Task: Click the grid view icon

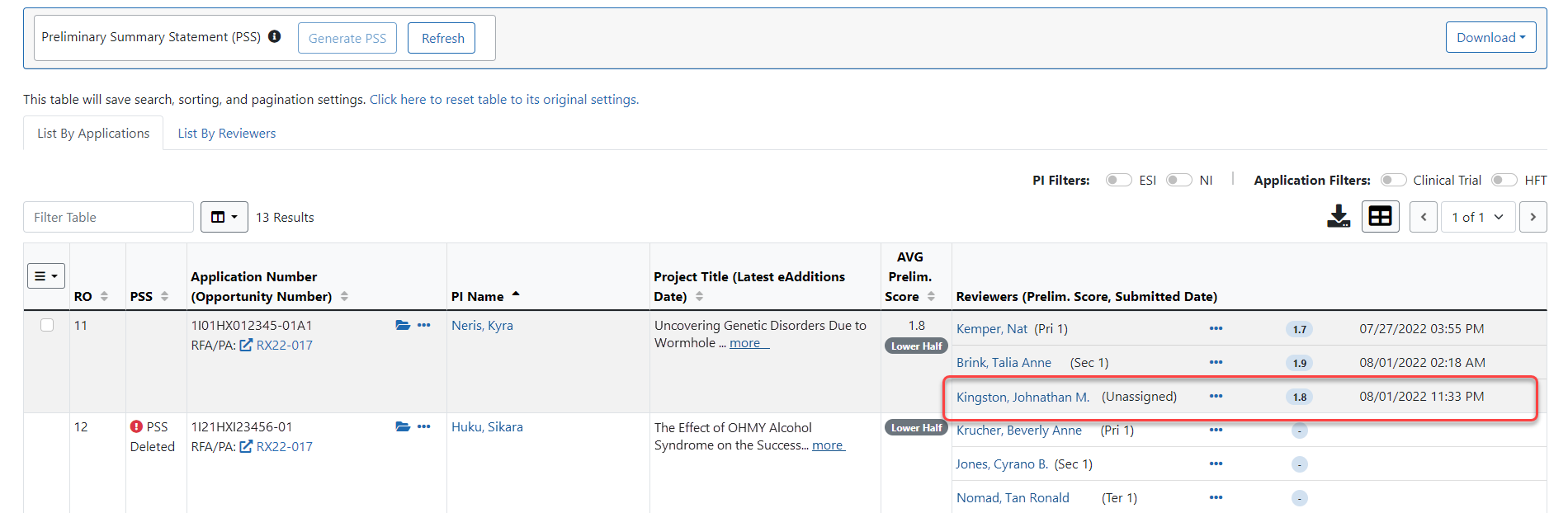Action: point(1380,217)
